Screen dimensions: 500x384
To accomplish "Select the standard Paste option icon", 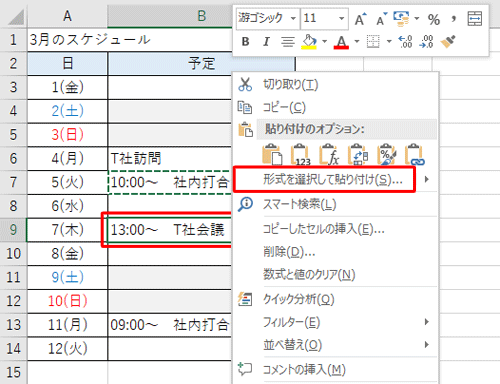I will point(272,154).
